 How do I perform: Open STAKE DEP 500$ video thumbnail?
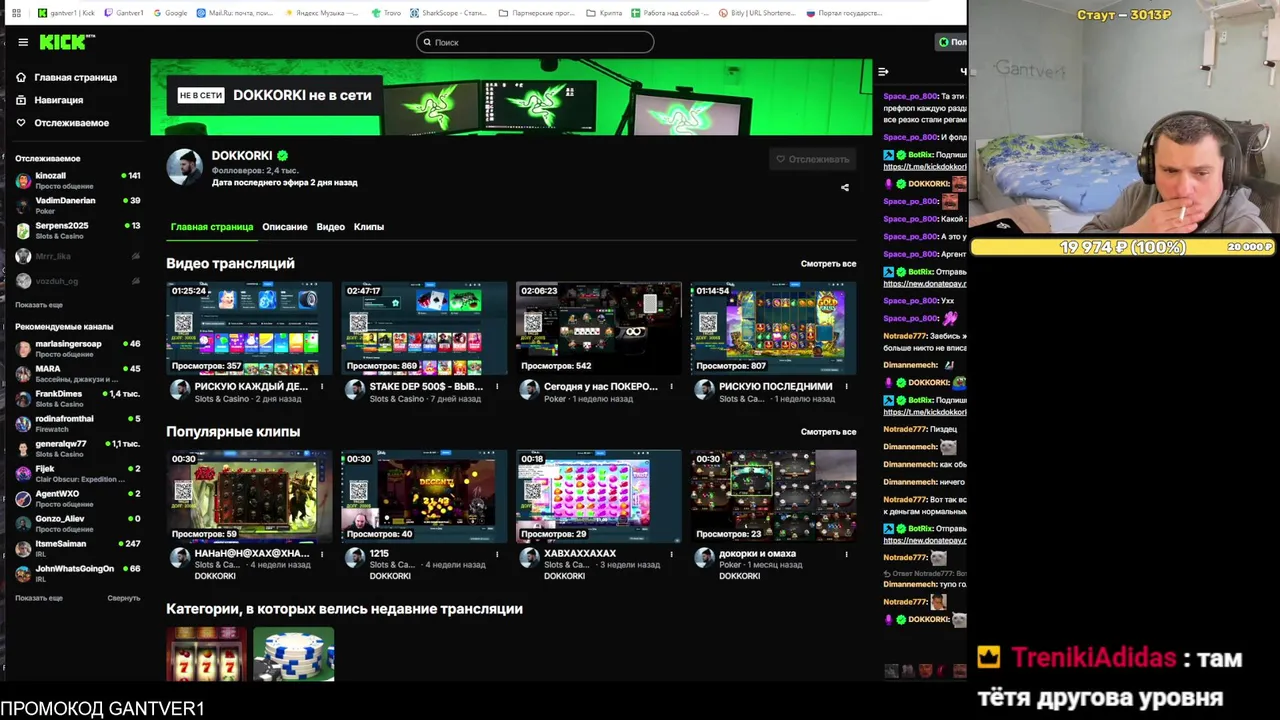click(x=424, y=329)
